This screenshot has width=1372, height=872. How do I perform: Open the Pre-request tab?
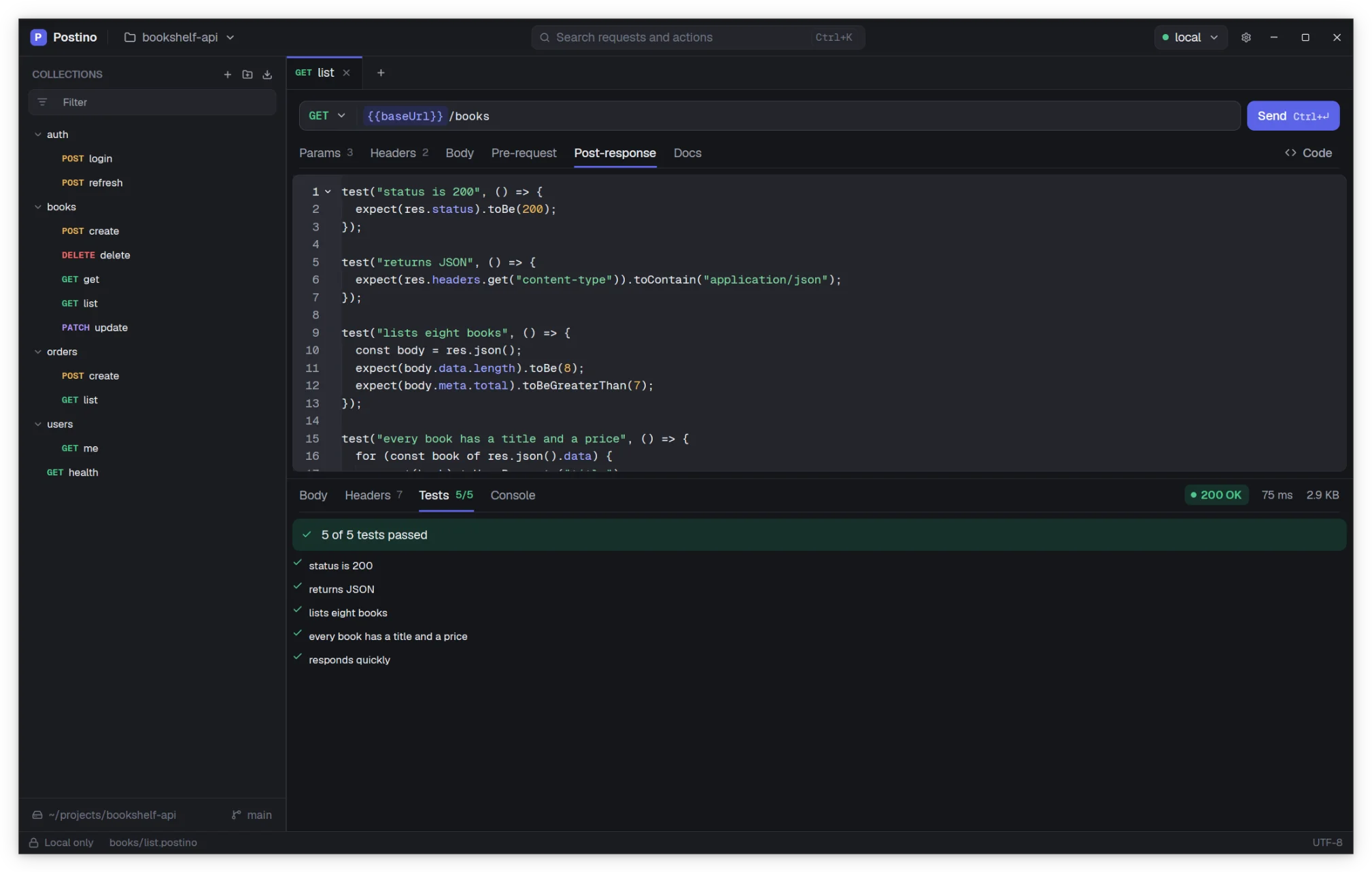[524, 153]
